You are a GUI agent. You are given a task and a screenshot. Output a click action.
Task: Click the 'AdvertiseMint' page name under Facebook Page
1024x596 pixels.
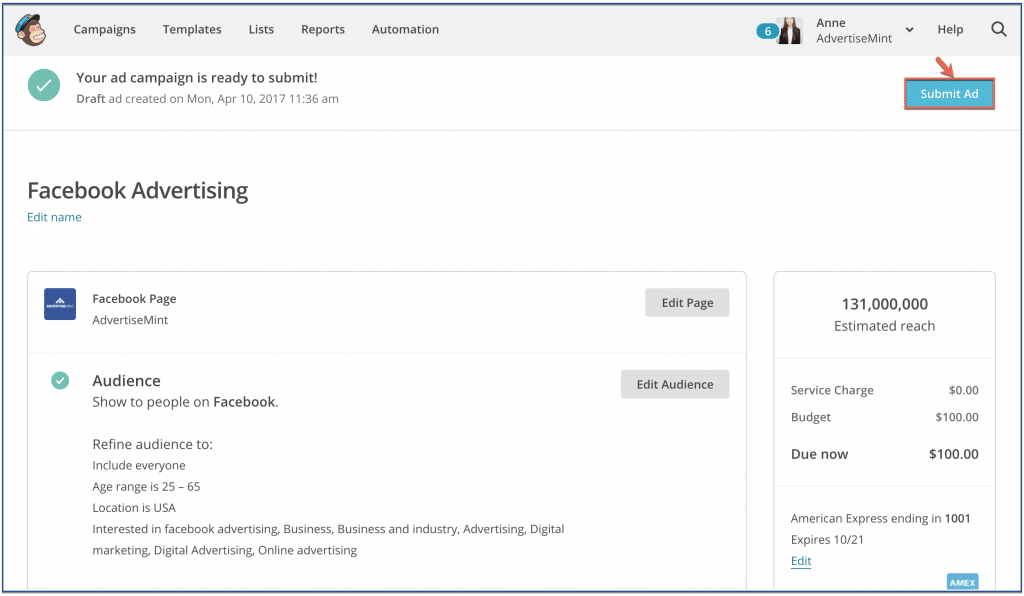click(130, 320)
